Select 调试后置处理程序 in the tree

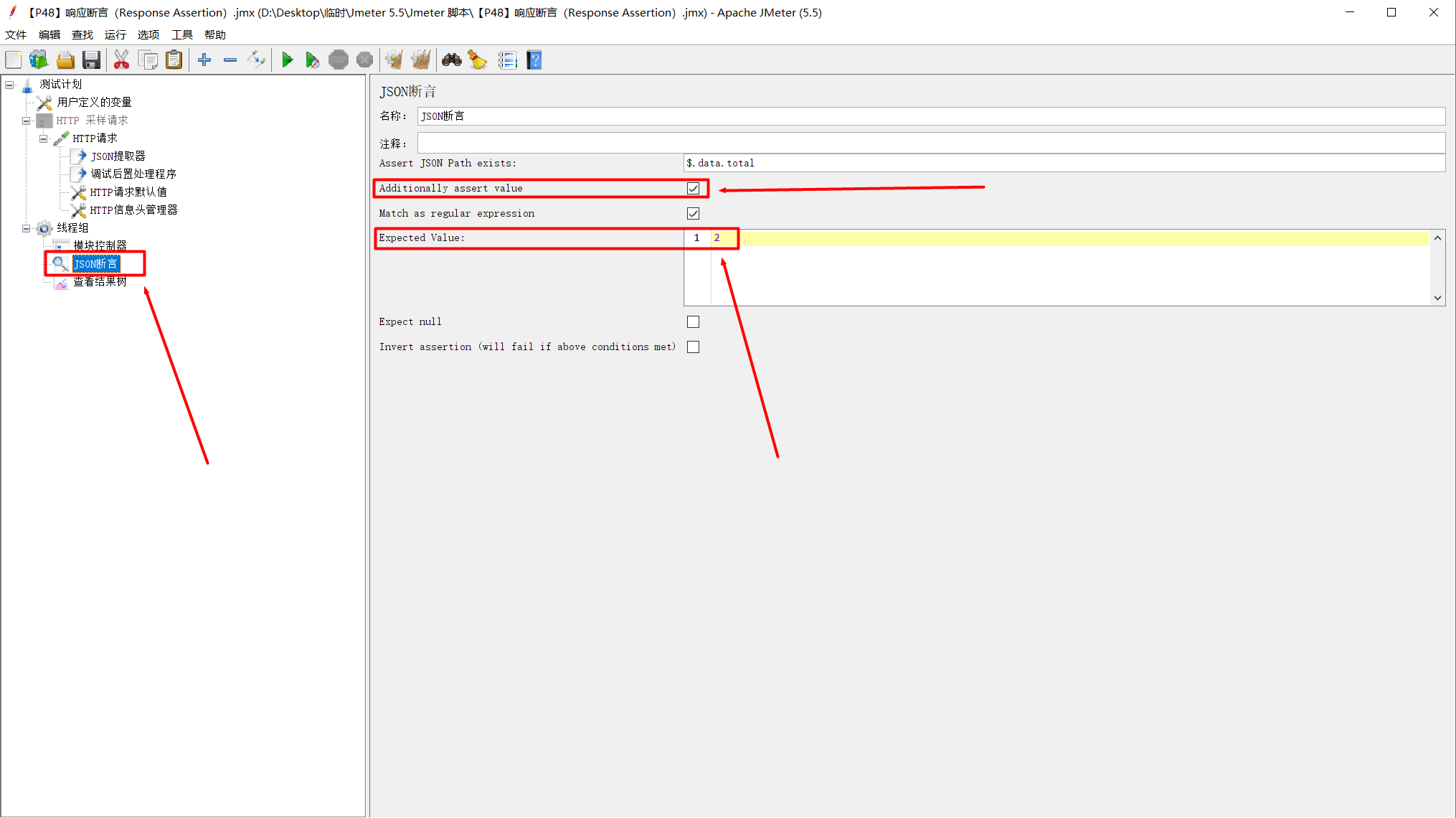click(133, 174)
